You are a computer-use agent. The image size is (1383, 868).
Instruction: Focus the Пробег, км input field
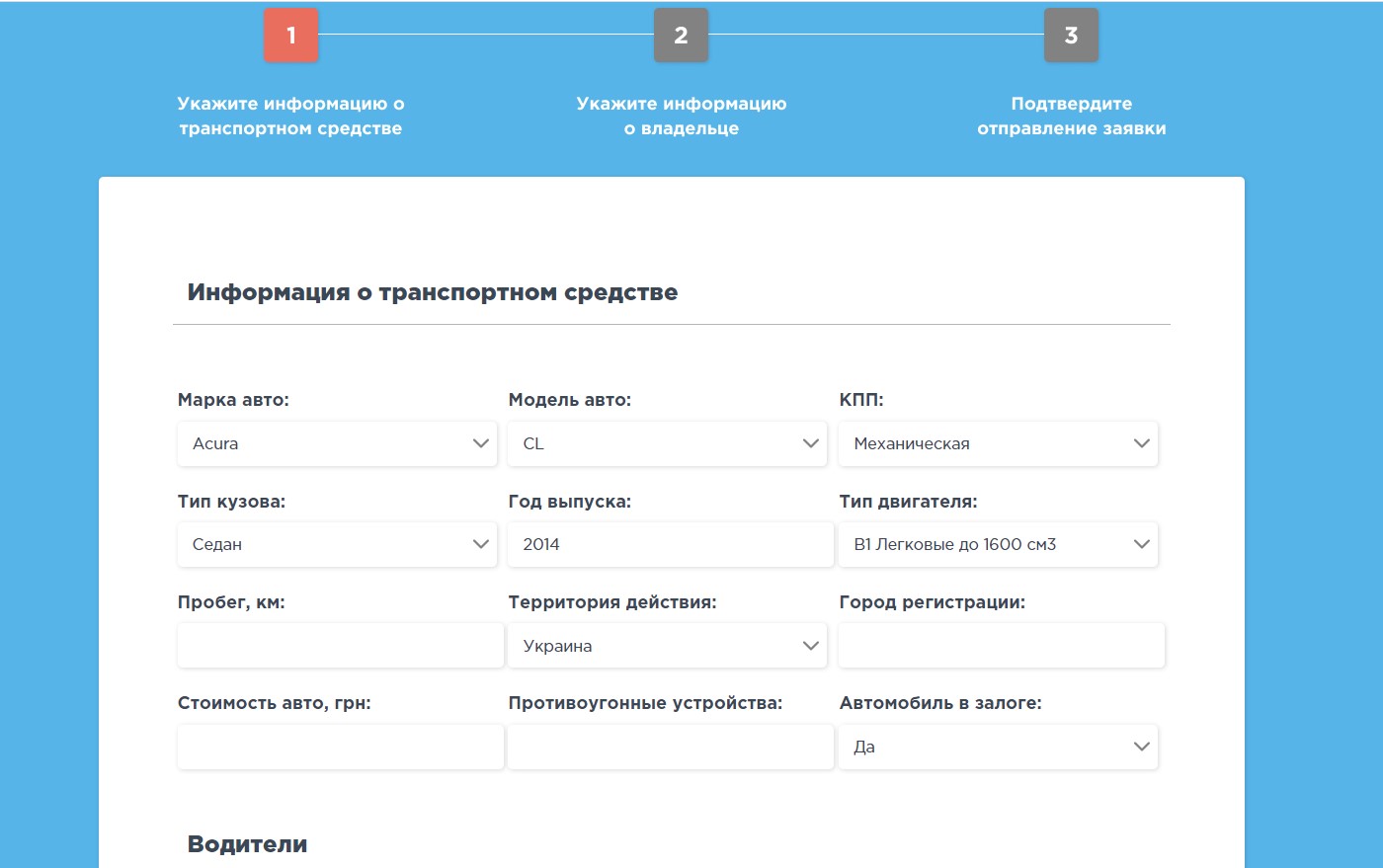[x=341, y=646]
